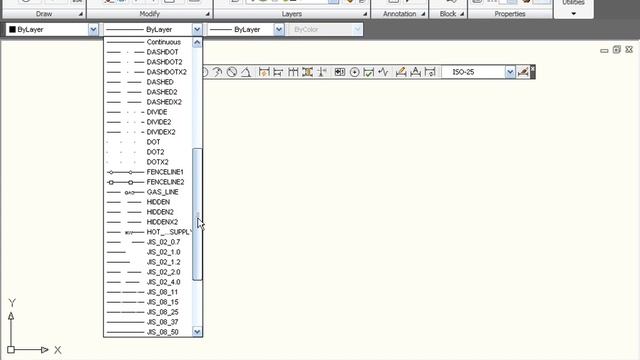The image size is (640, 360).
Task: Collapse the ByLayer linetype dropdown
Action: pos(197,29)
